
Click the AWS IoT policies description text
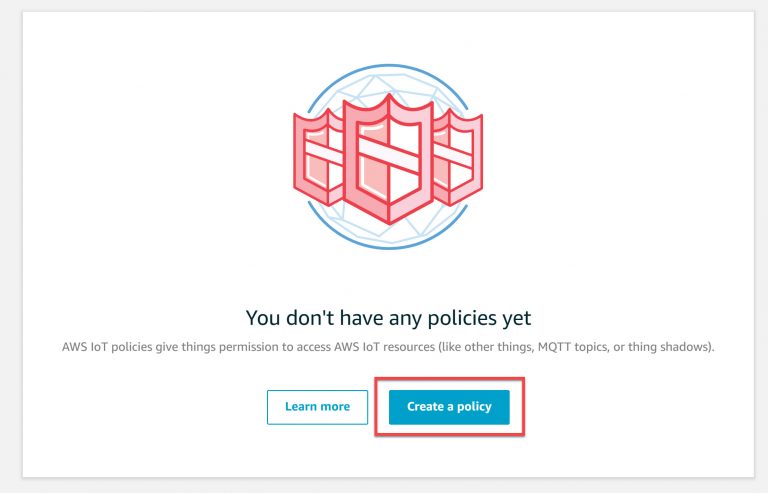pyautogui.click(x=388, y=346)
